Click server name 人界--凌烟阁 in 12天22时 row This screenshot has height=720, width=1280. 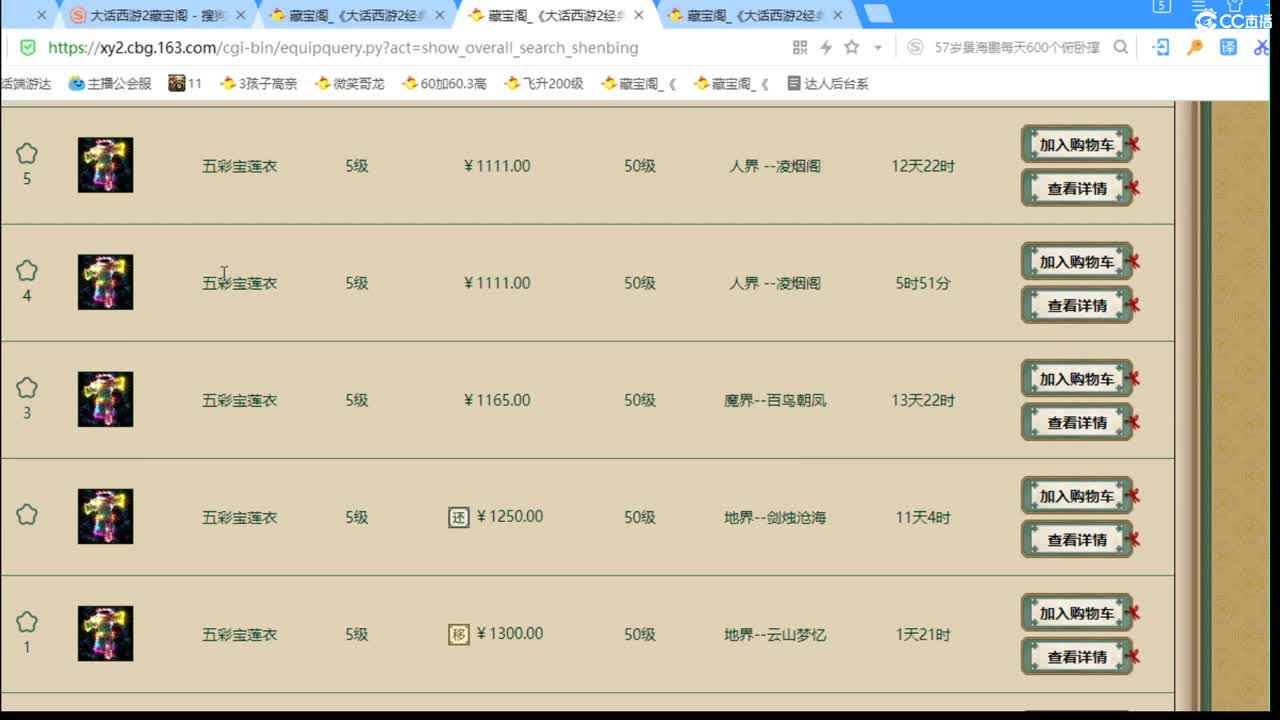(775, 166)
